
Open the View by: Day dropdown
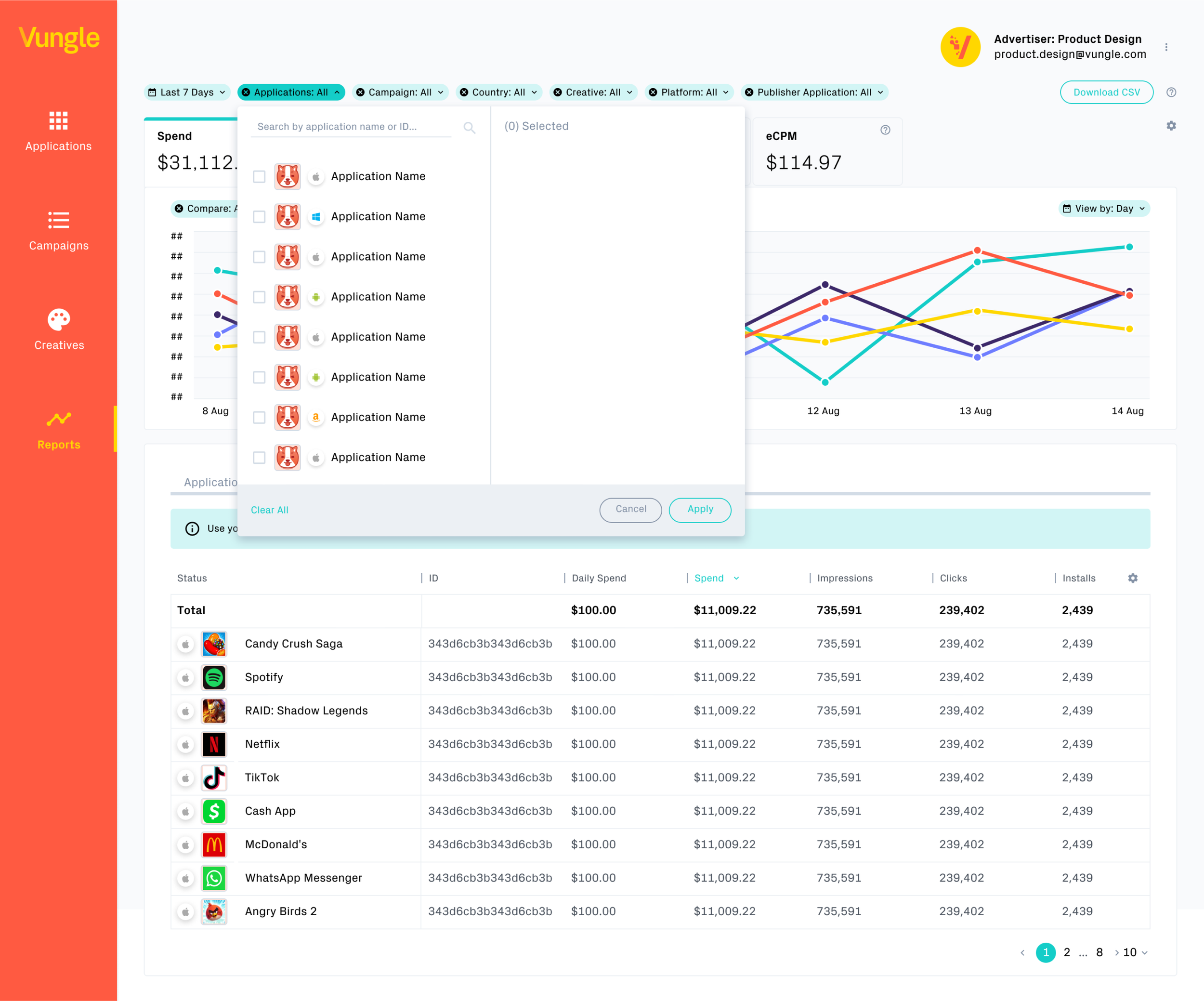1104,209
